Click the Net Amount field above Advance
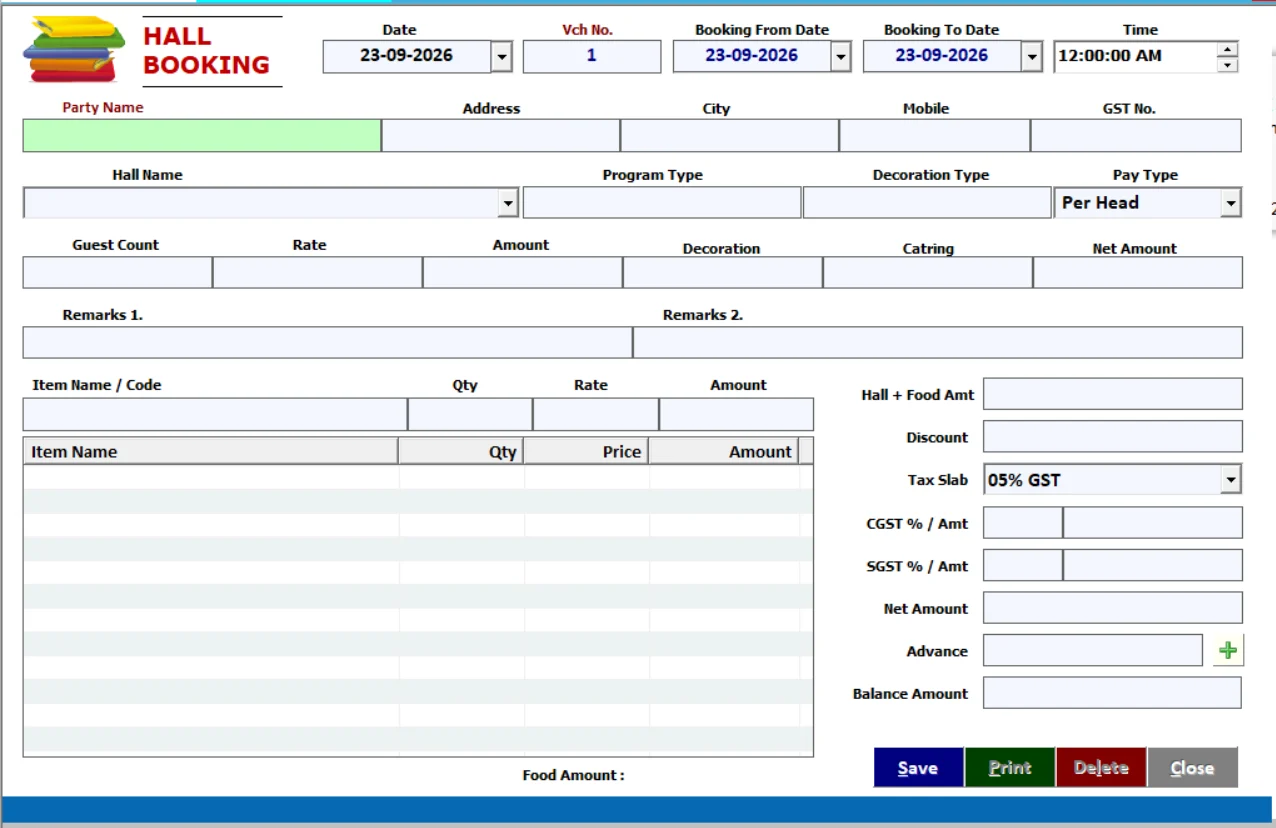 point(1113,608)
